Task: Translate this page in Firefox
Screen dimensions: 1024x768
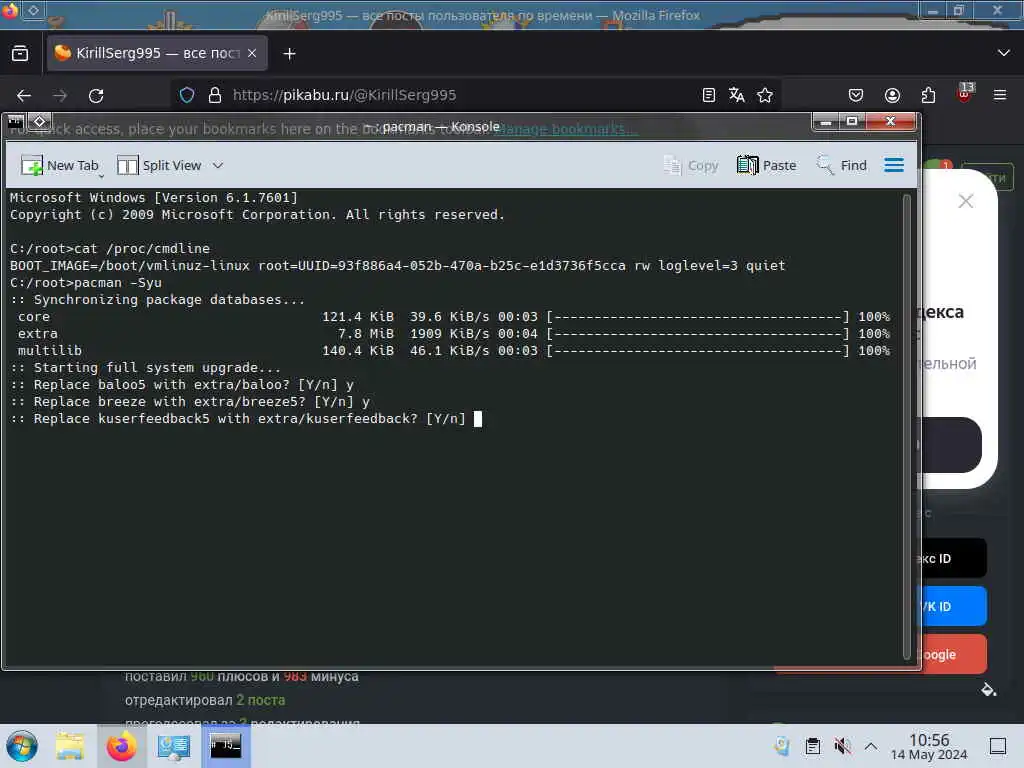Action: 737,95
